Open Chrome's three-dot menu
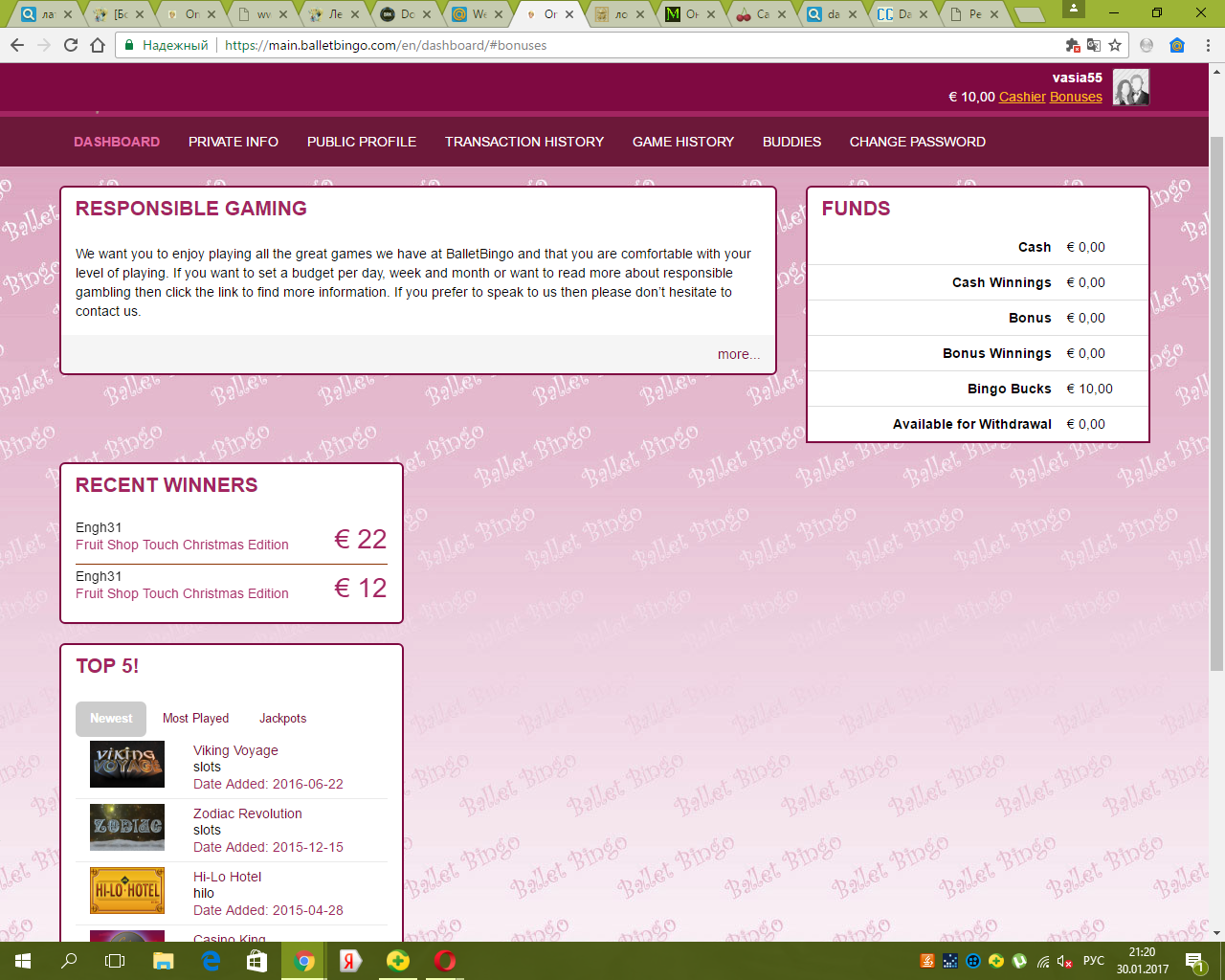 click(1208, 45)
